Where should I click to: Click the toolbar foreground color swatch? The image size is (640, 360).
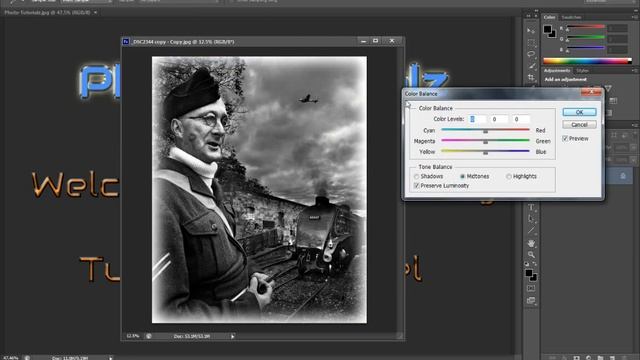pos(529,273)
